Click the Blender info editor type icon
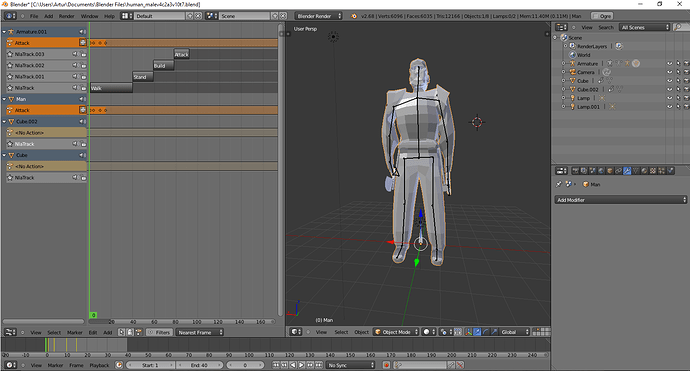This screenshot has width=690, height=371. 11,16
